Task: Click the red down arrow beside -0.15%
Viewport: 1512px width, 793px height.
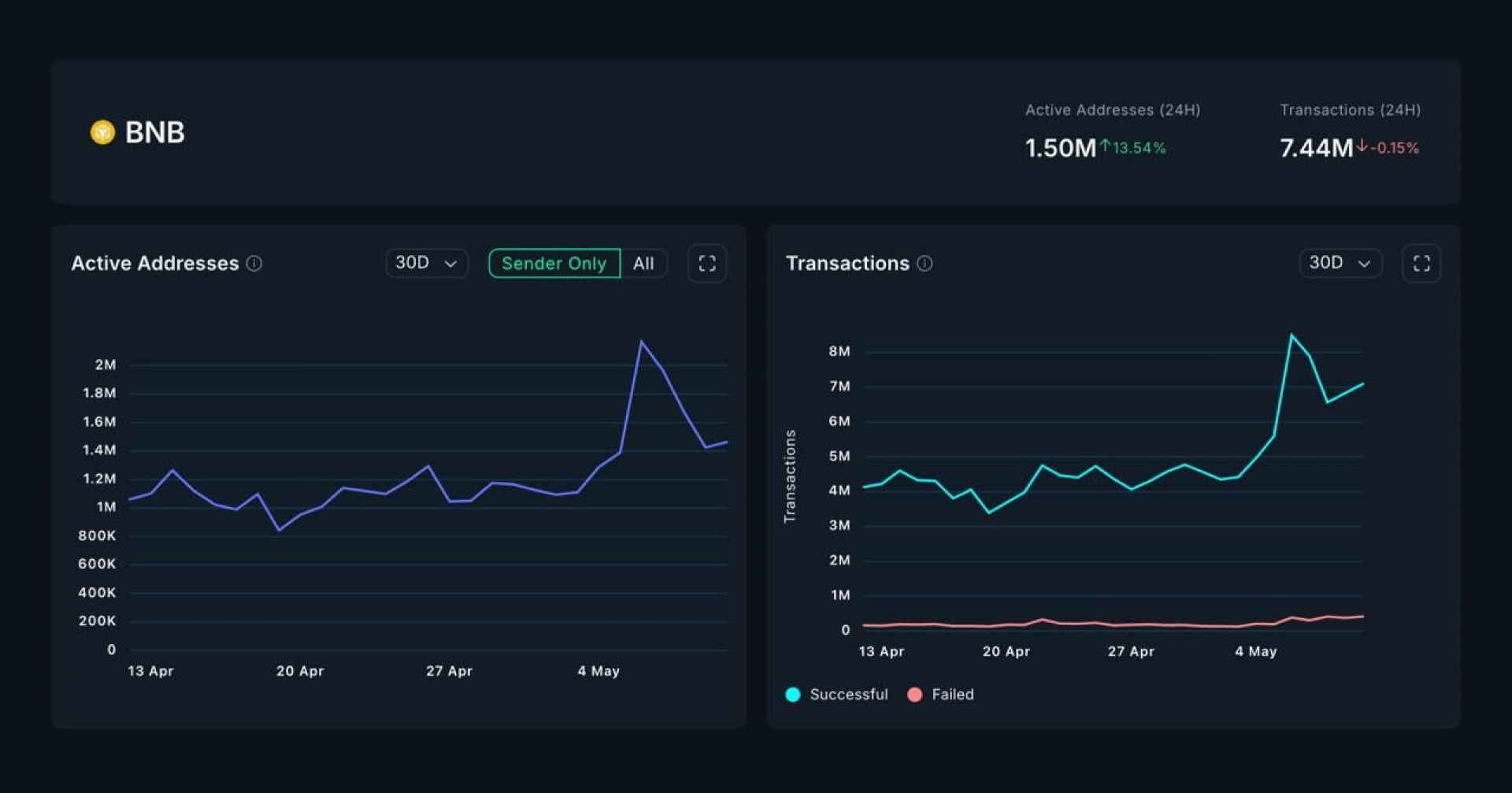Action: click(x=1362, y=146)
